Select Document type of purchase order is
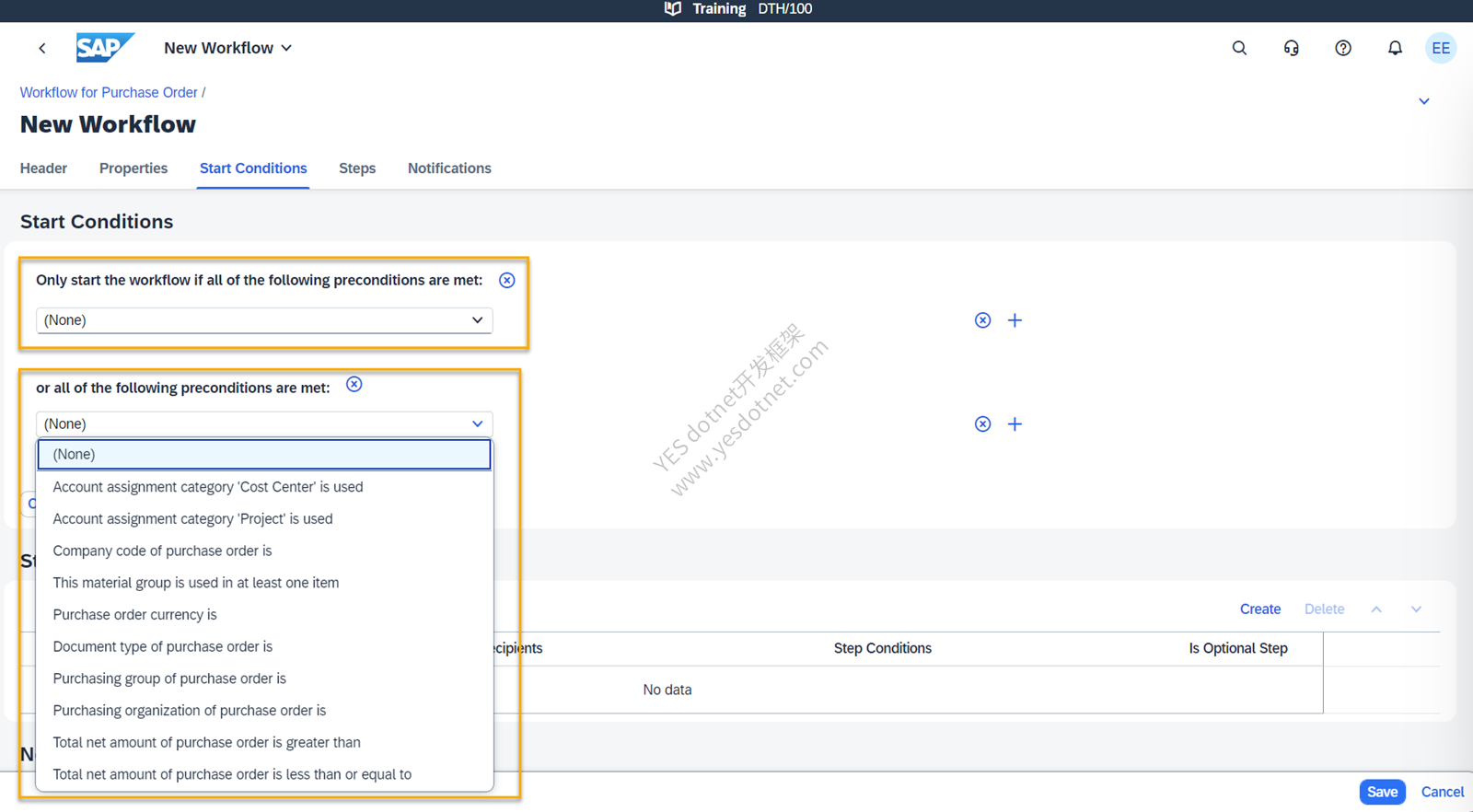The width and height of the screenshot is (1473, 812). pyautogui.click(x=264, y=647)
